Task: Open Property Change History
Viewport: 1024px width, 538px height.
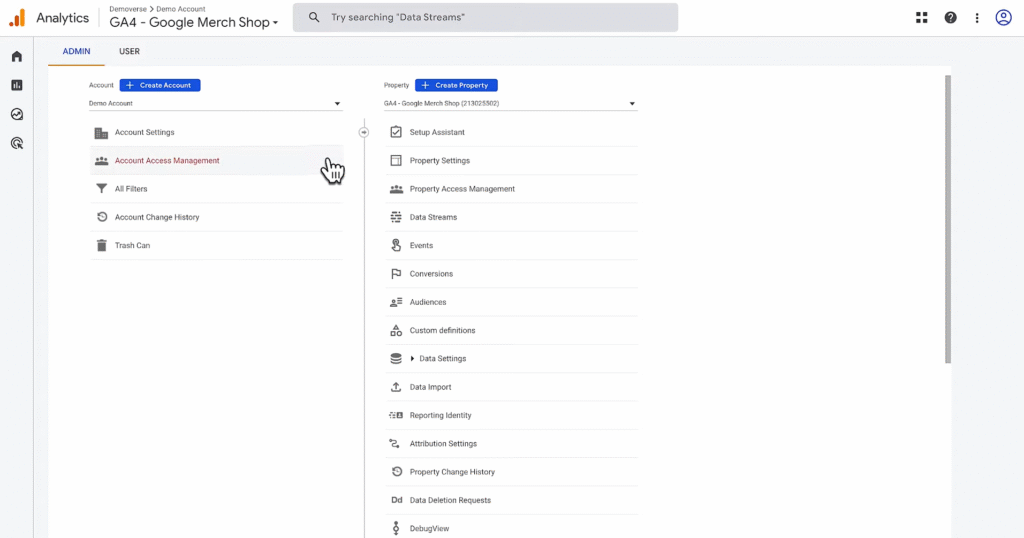Action: pyautogui.click(x=511, y=471)
